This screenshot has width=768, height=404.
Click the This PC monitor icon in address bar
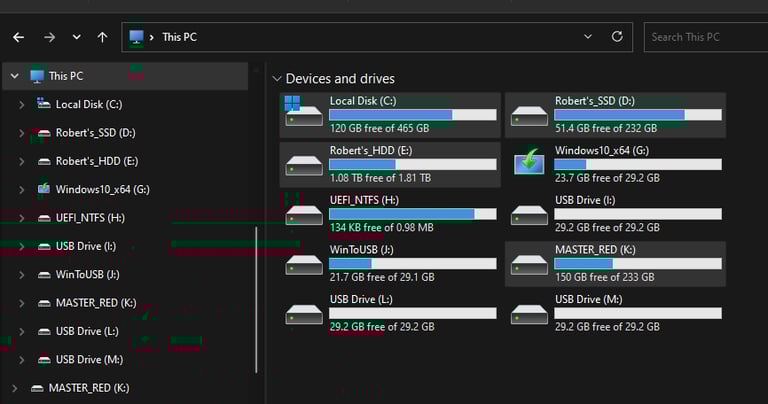[x=136, y=37]
